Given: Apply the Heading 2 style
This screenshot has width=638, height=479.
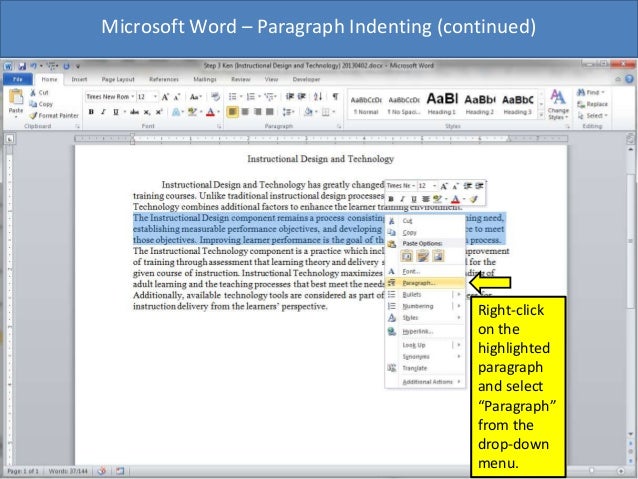Looking at the screenshot, I should point(480,104).
